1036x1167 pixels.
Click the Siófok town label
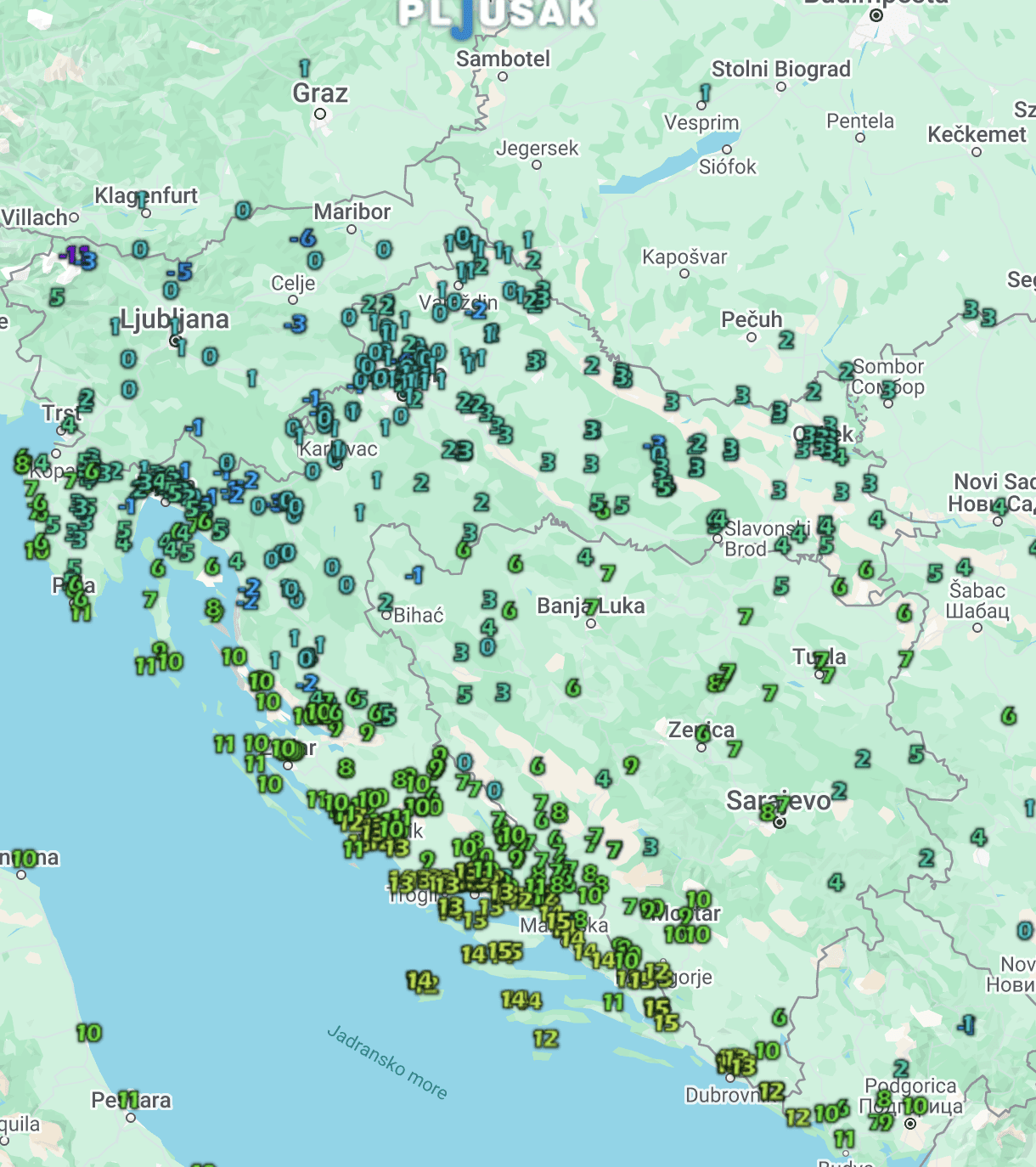[x=727, y=166]
